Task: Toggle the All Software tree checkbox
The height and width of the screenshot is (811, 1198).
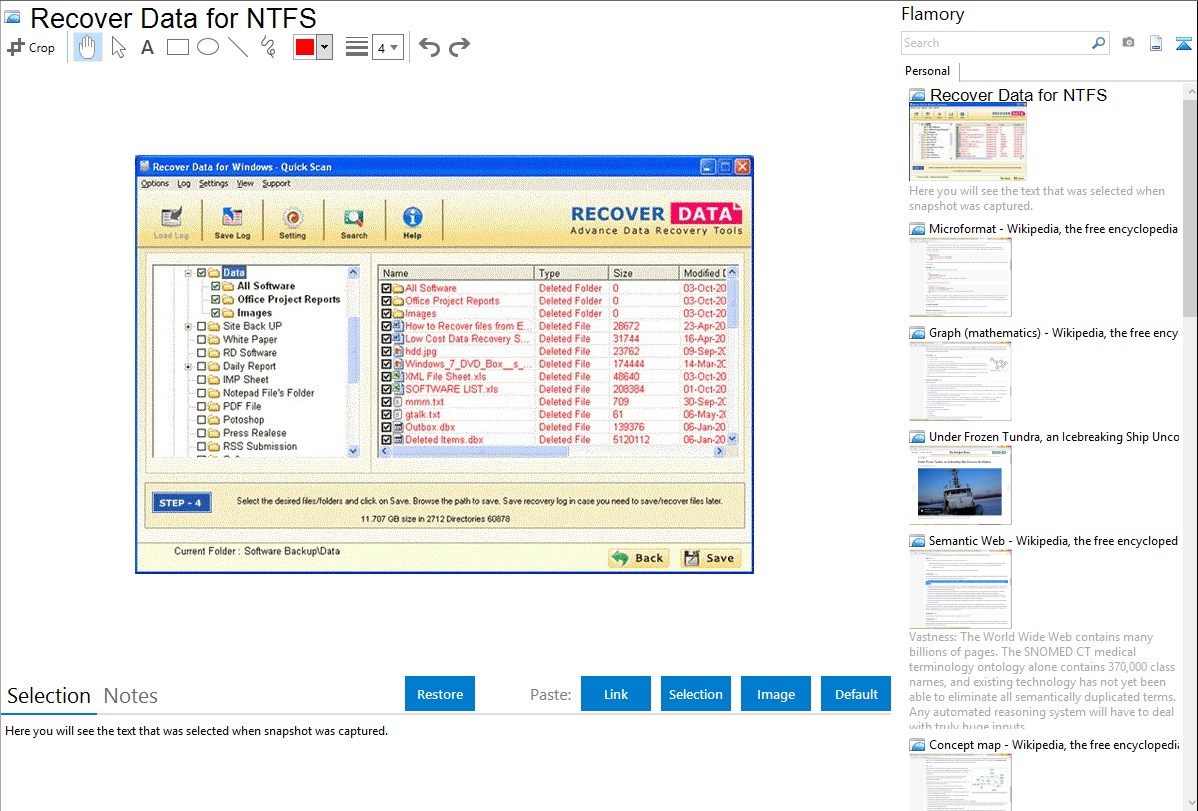Action: 215,286
